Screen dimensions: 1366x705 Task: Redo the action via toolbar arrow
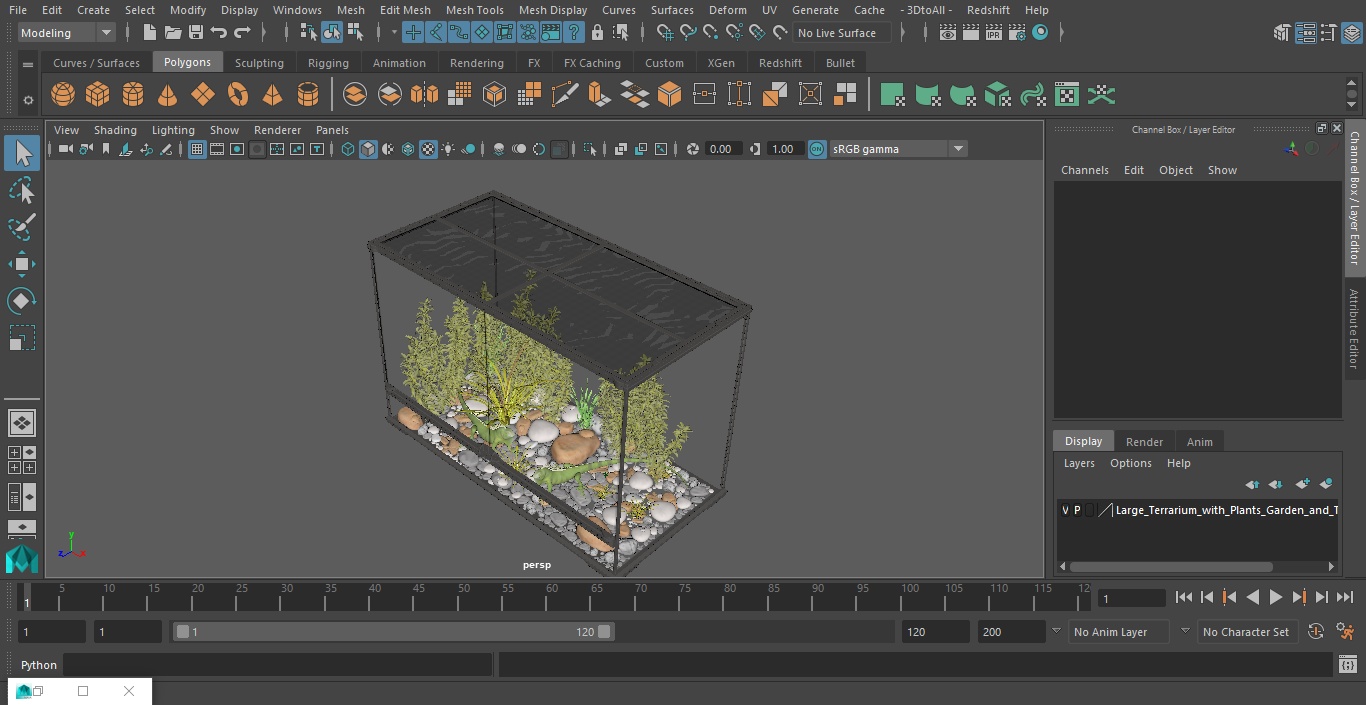[x=242, y=33]
